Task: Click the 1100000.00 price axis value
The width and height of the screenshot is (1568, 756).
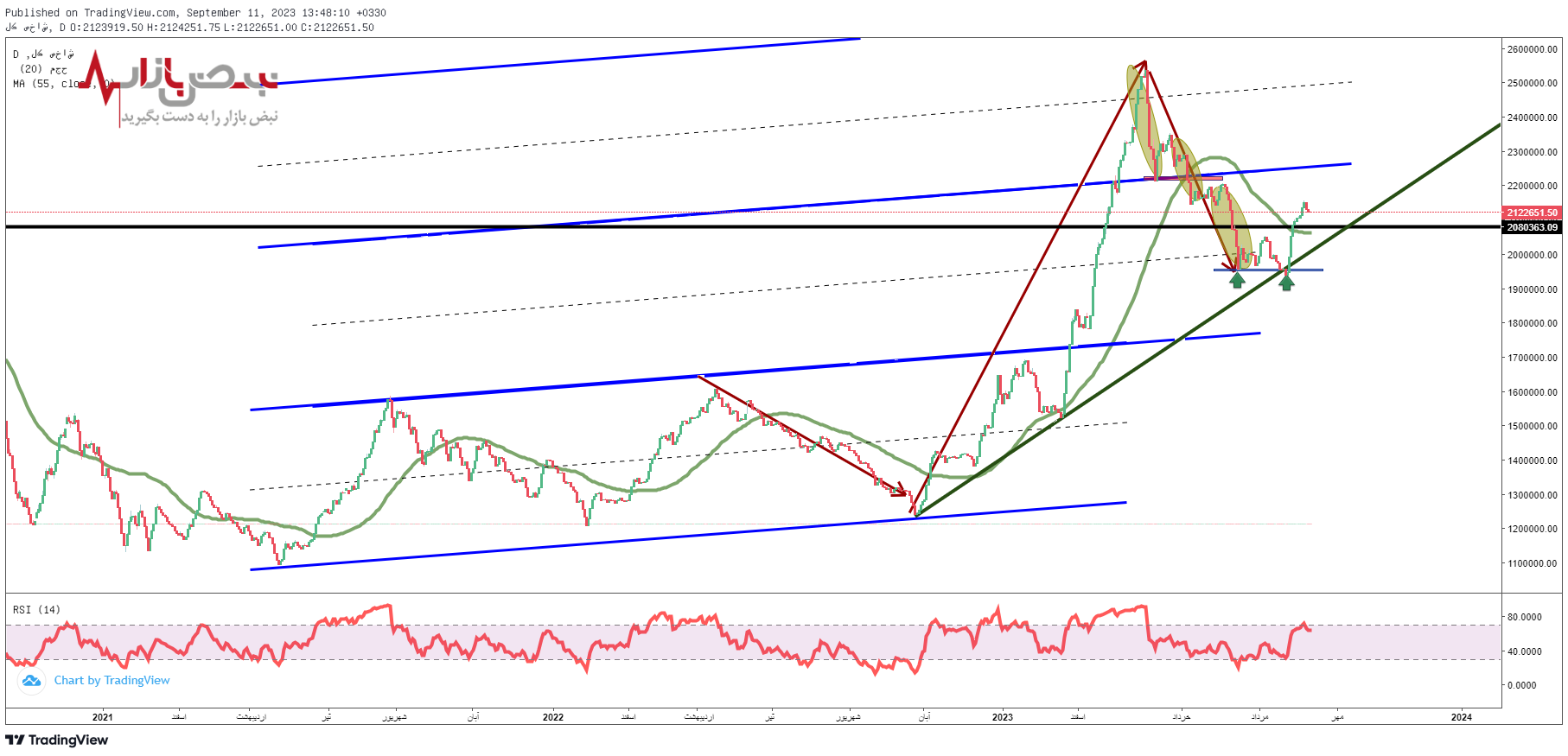Action: coord(1533,563)
